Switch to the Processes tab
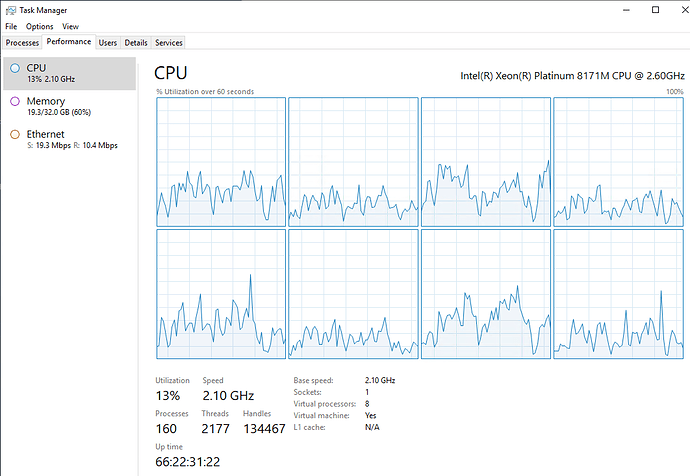Viewport: 690px width, 476px height. 22,43
